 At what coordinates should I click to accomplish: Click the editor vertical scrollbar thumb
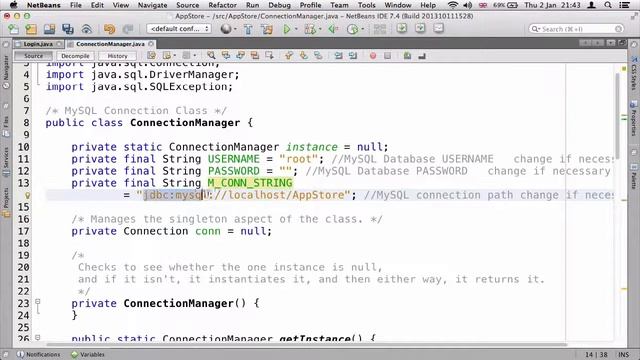[x=618, y=116]
